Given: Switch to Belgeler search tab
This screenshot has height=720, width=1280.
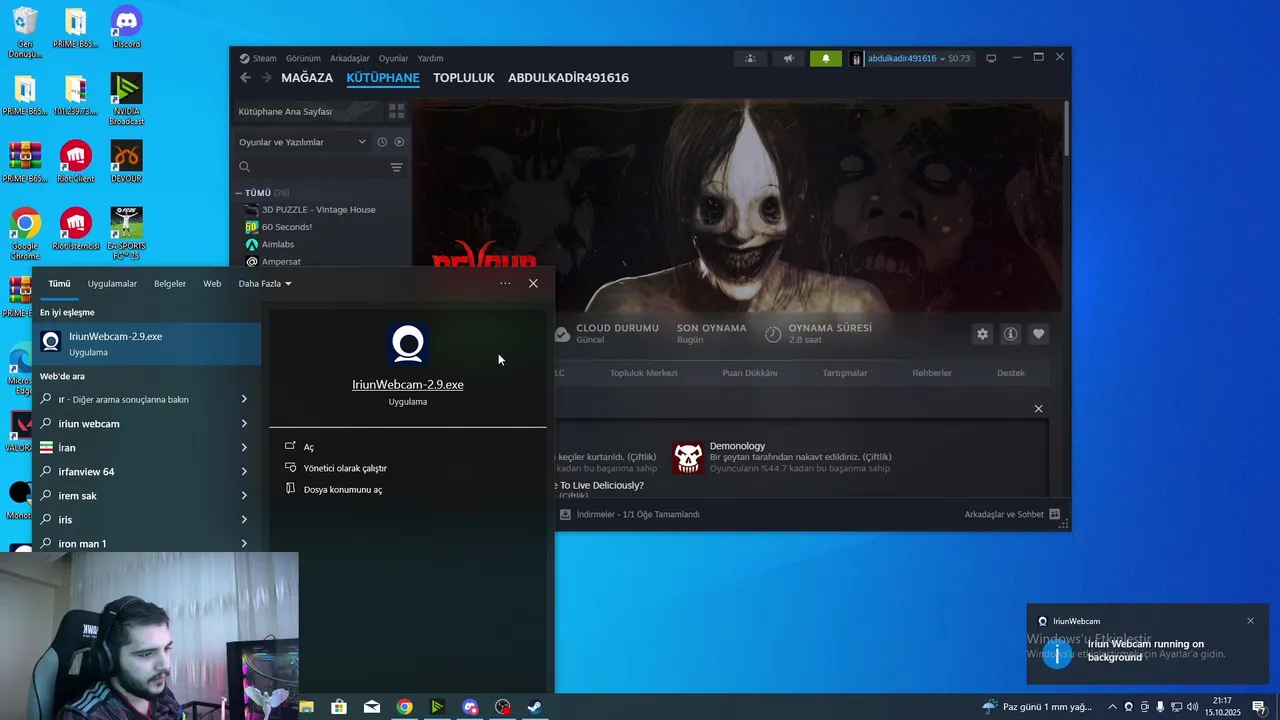Looking at the screenshot, I should pos(170,284).
